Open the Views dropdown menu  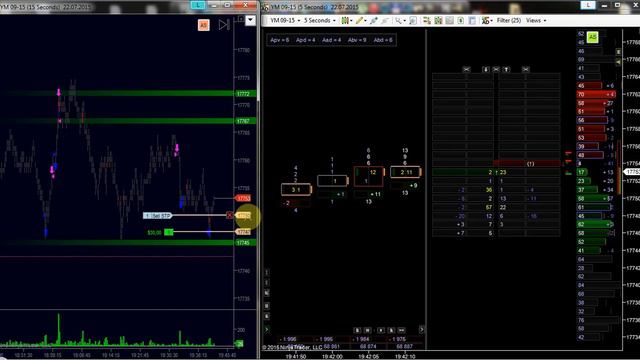(x=536, y=20)
